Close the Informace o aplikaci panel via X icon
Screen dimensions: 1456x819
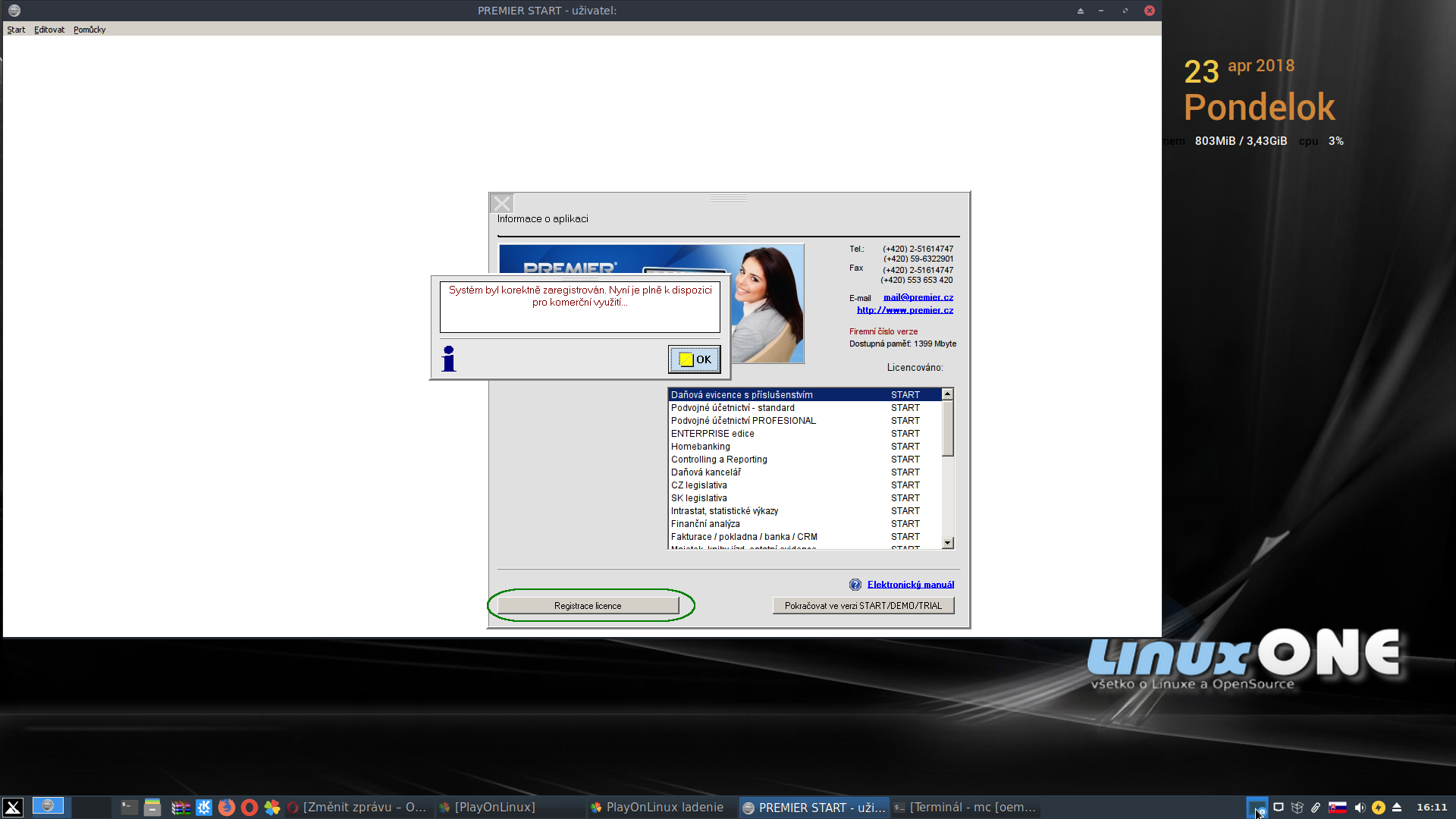coord(502,203)
